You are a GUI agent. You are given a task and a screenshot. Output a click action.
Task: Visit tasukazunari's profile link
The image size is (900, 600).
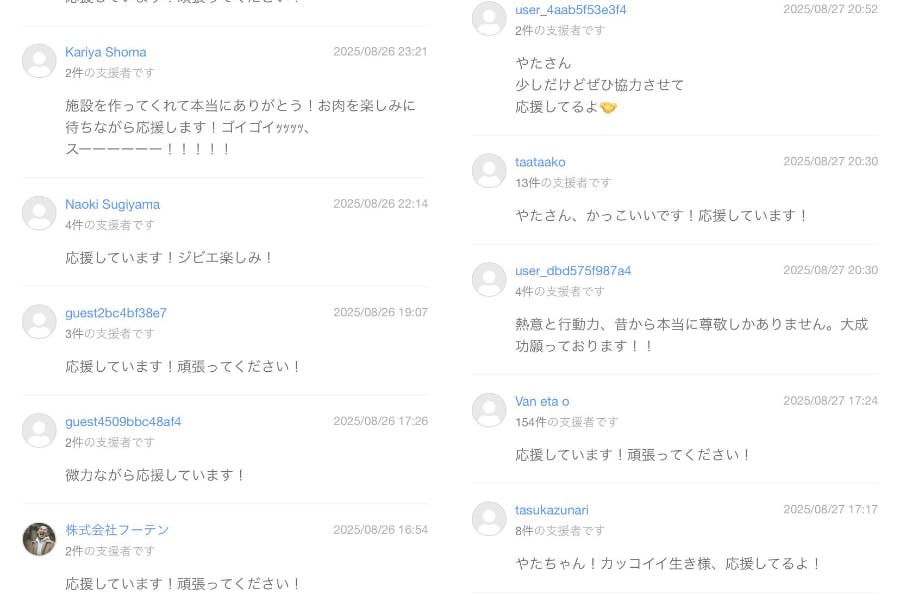pos(552,510)
